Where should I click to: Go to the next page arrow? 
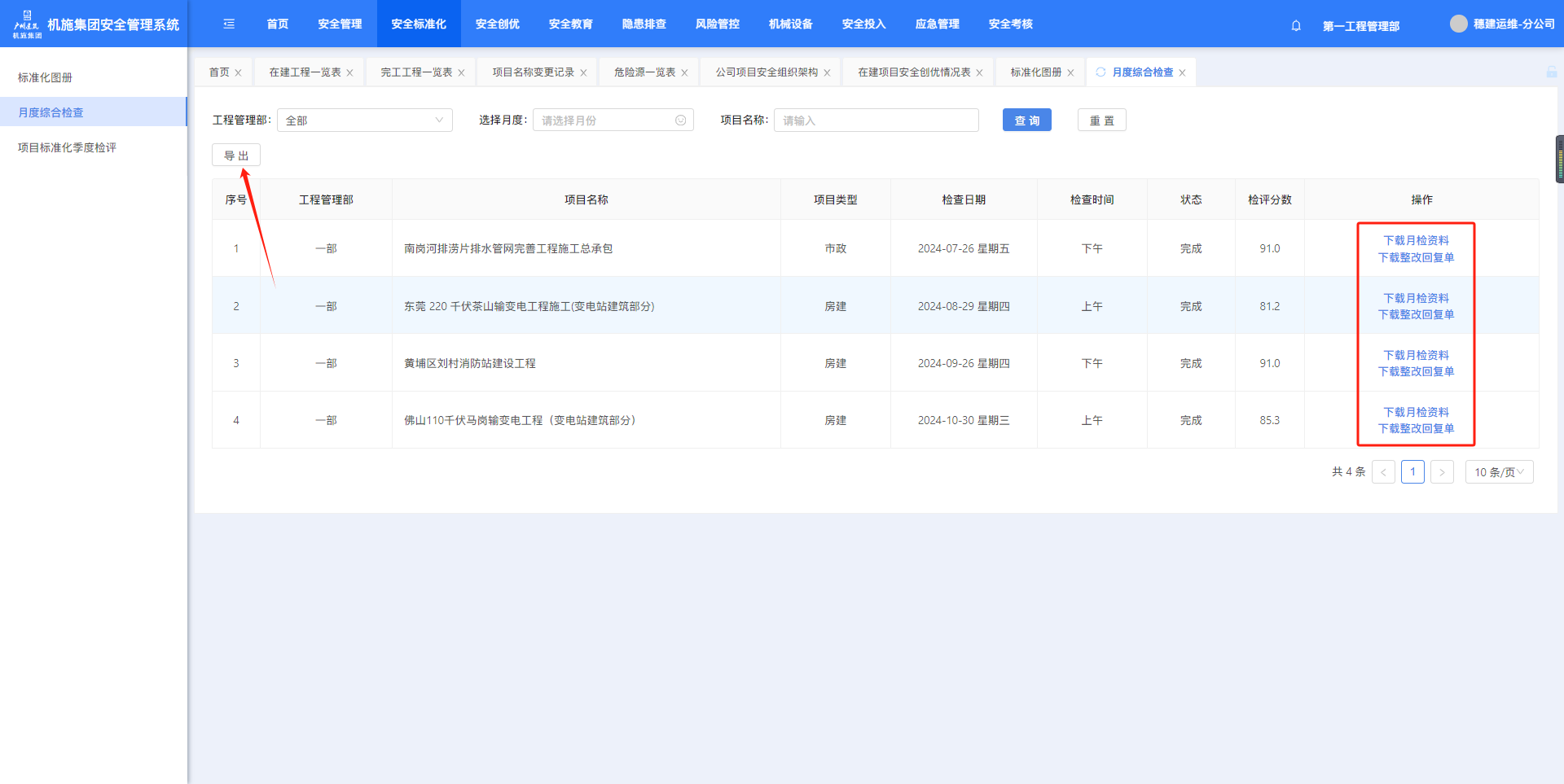(x=1442, y=472)
